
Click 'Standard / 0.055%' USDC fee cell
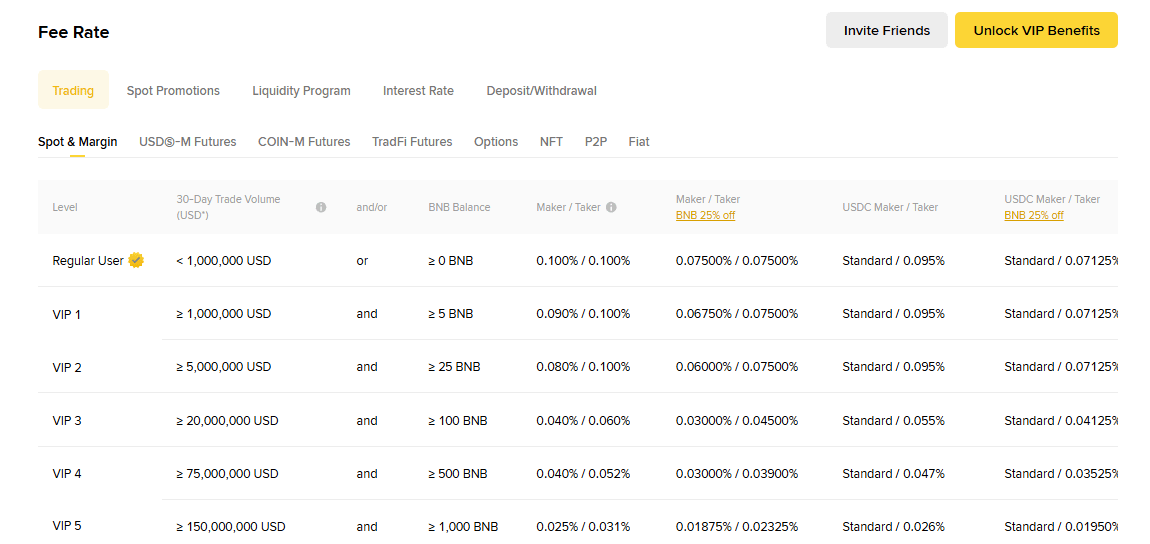(893, 421)
